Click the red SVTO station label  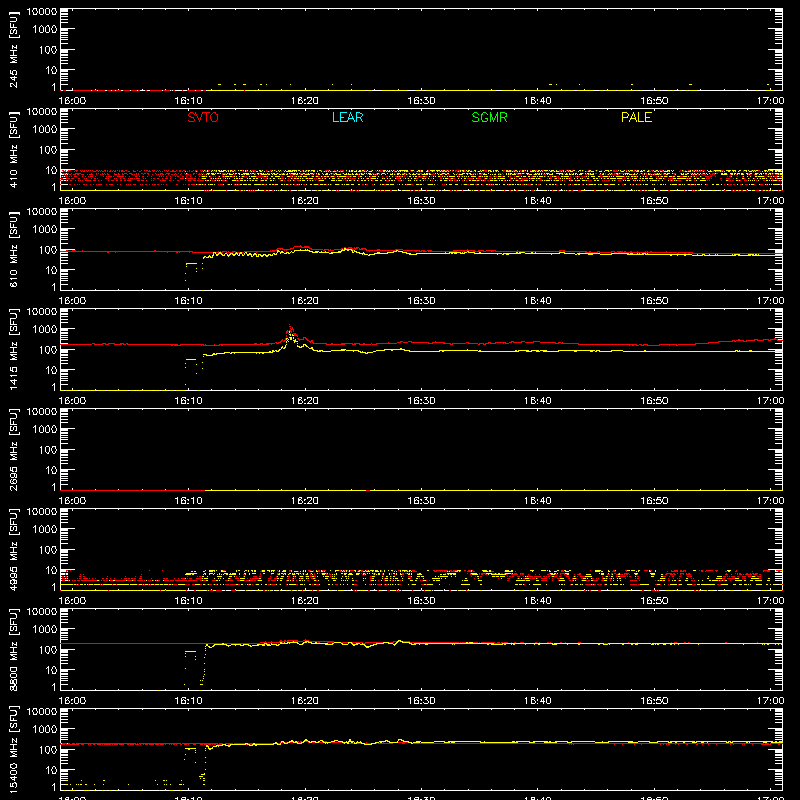(x=203, y=117)
